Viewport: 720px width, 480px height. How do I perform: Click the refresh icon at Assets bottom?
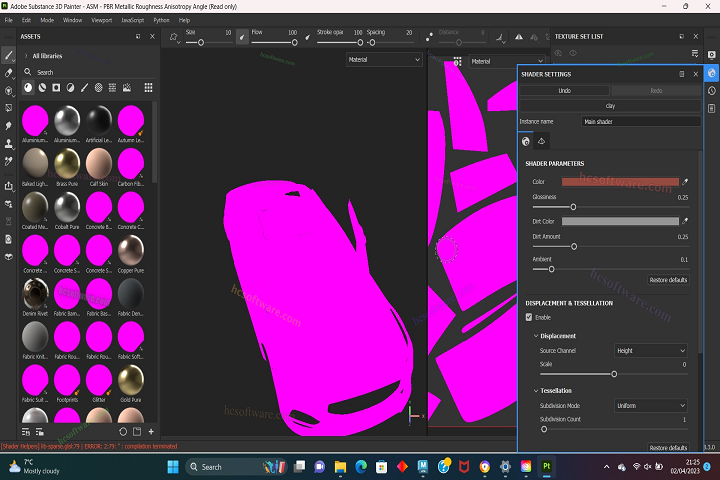[x=123, y=432]
